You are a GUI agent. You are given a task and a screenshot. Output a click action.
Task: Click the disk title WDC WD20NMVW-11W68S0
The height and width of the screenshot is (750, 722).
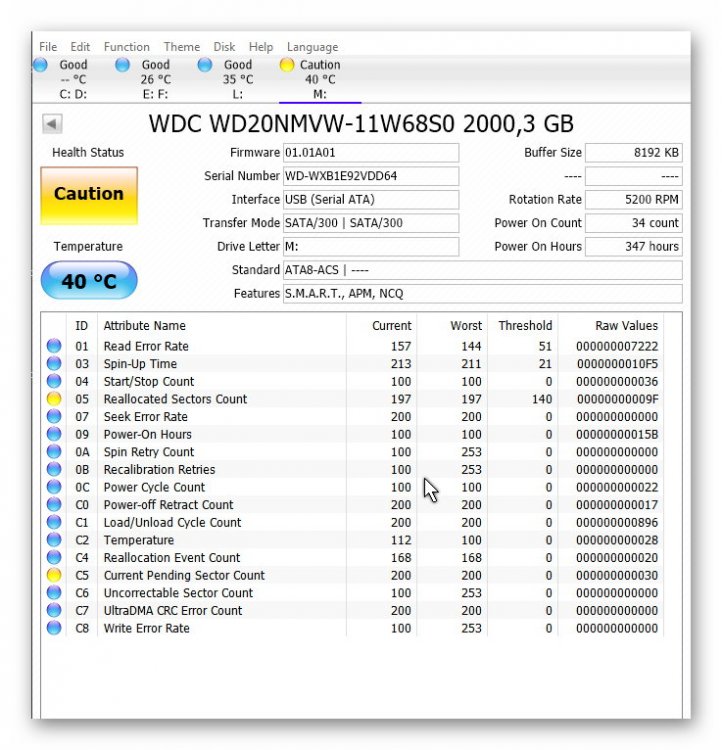pyautogui.click(x=301, y=124)
